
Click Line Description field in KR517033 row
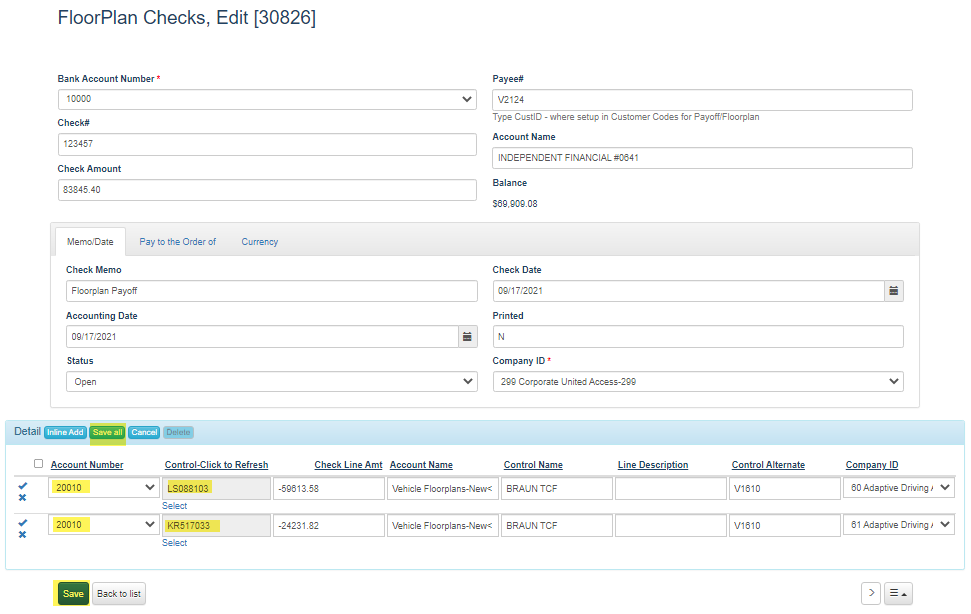coord(671,525)
